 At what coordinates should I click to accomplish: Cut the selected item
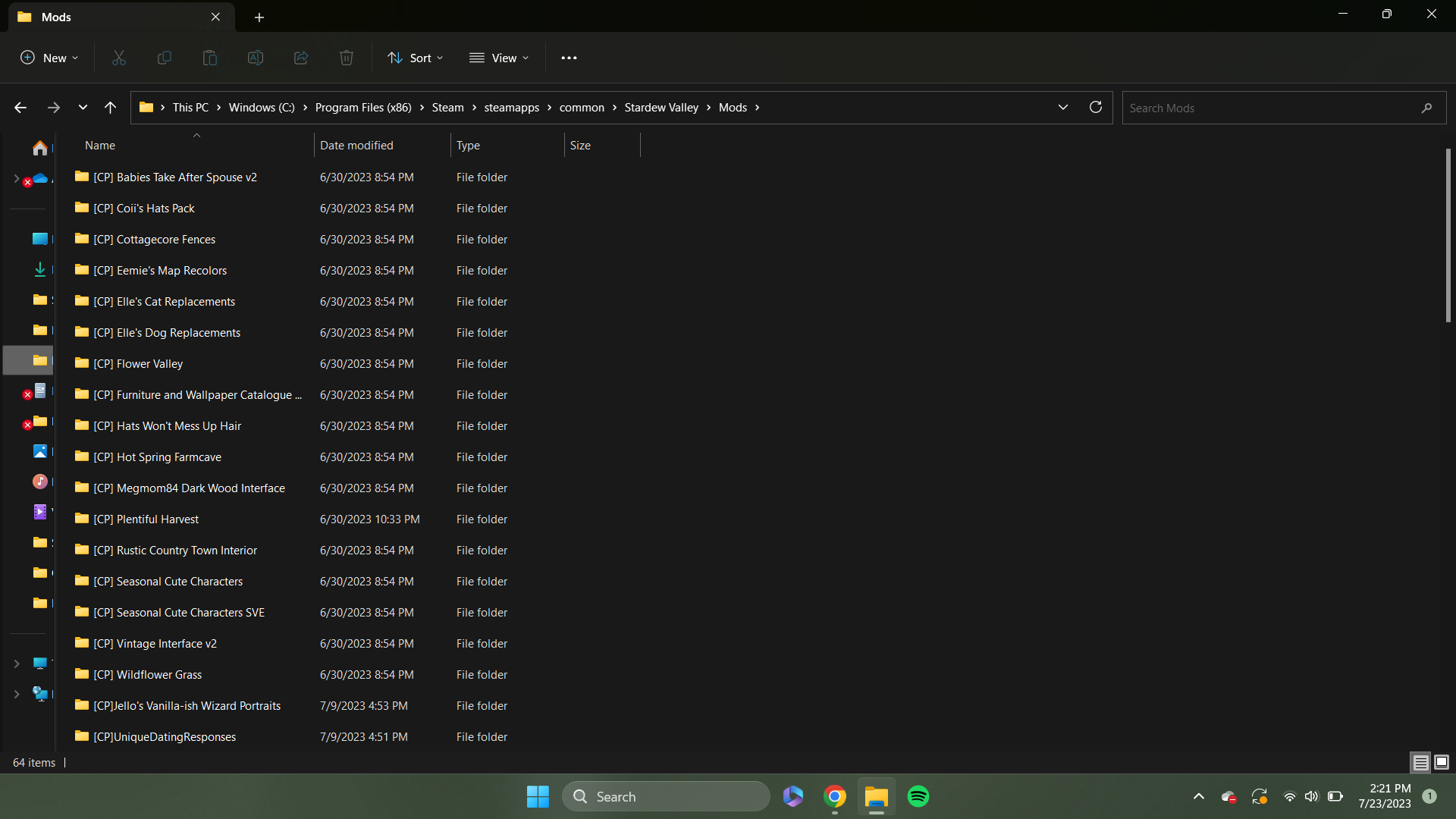[x=118, y=58]
